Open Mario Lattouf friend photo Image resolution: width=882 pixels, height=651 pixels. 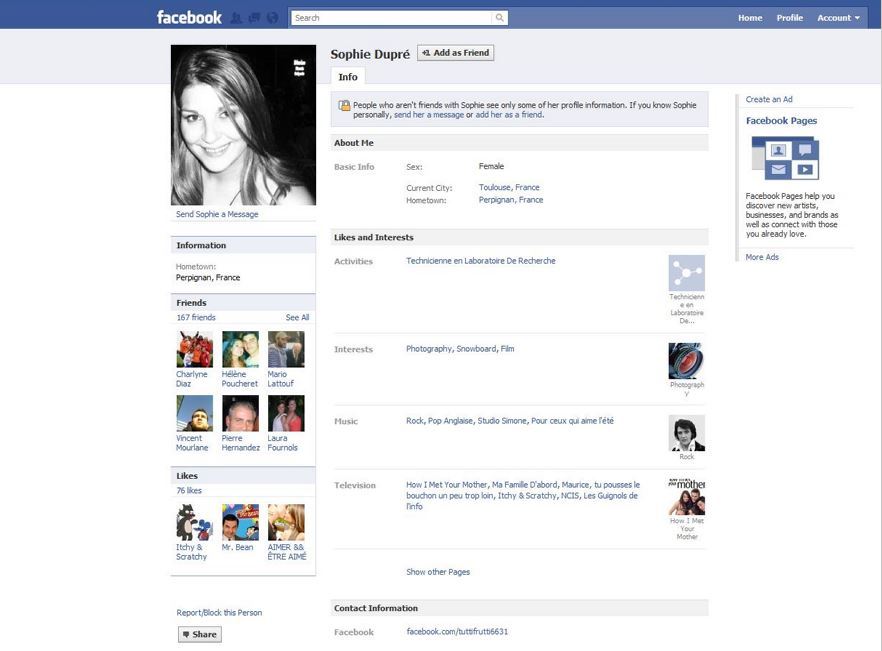click(286, 349)
